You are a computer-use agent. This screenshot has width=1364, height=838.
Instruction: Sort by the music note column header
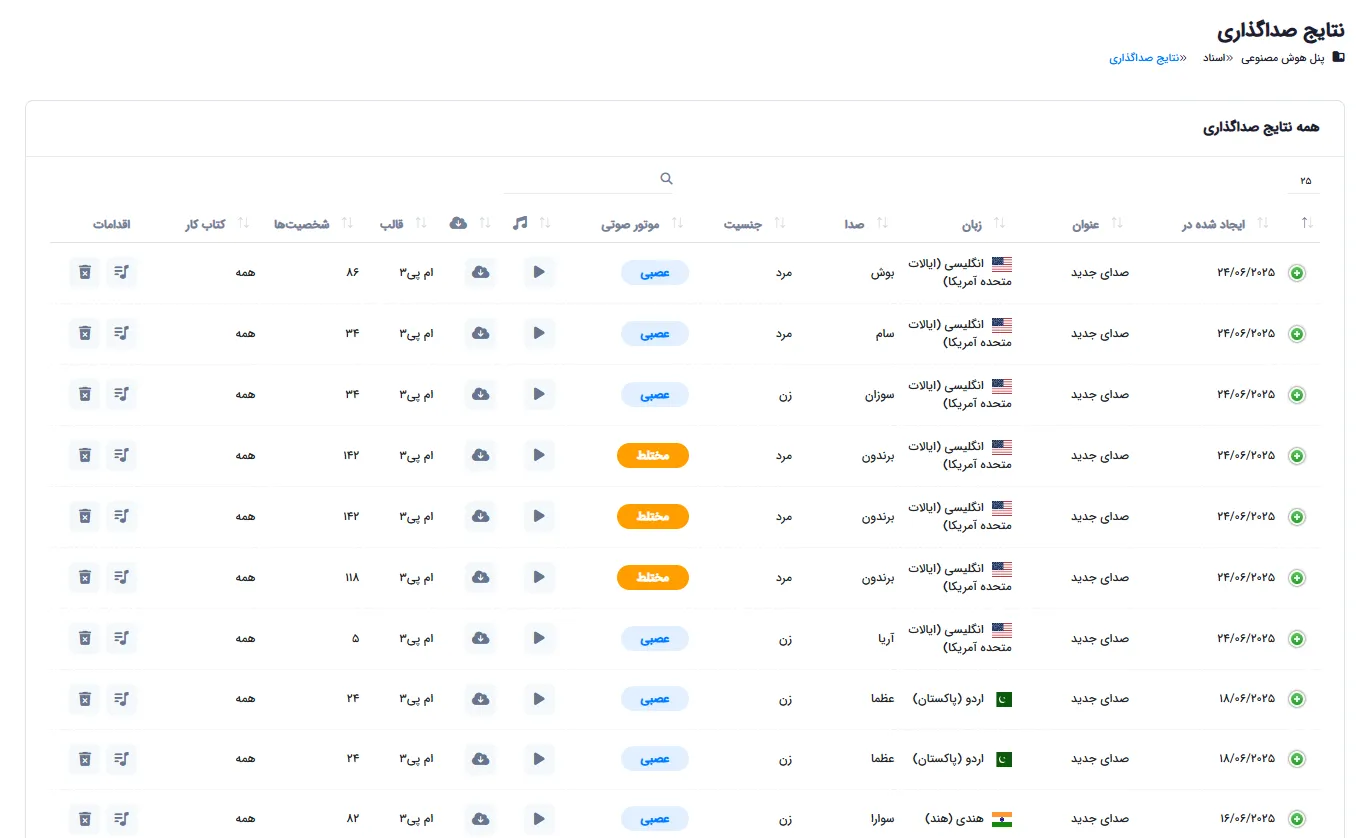coord(531,223)
